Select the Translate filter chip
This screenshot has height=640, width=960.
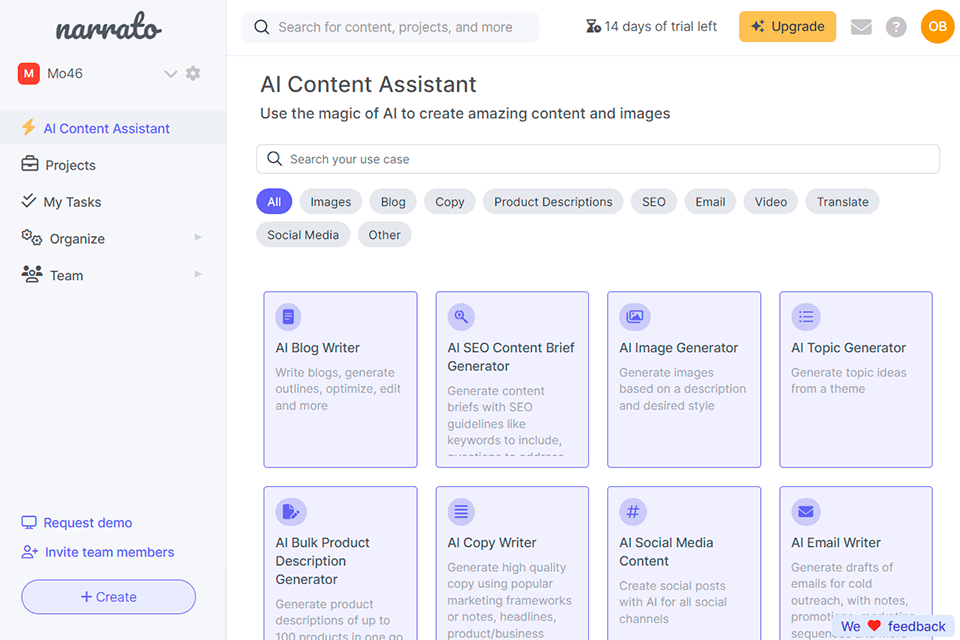(x=842, y=201)
